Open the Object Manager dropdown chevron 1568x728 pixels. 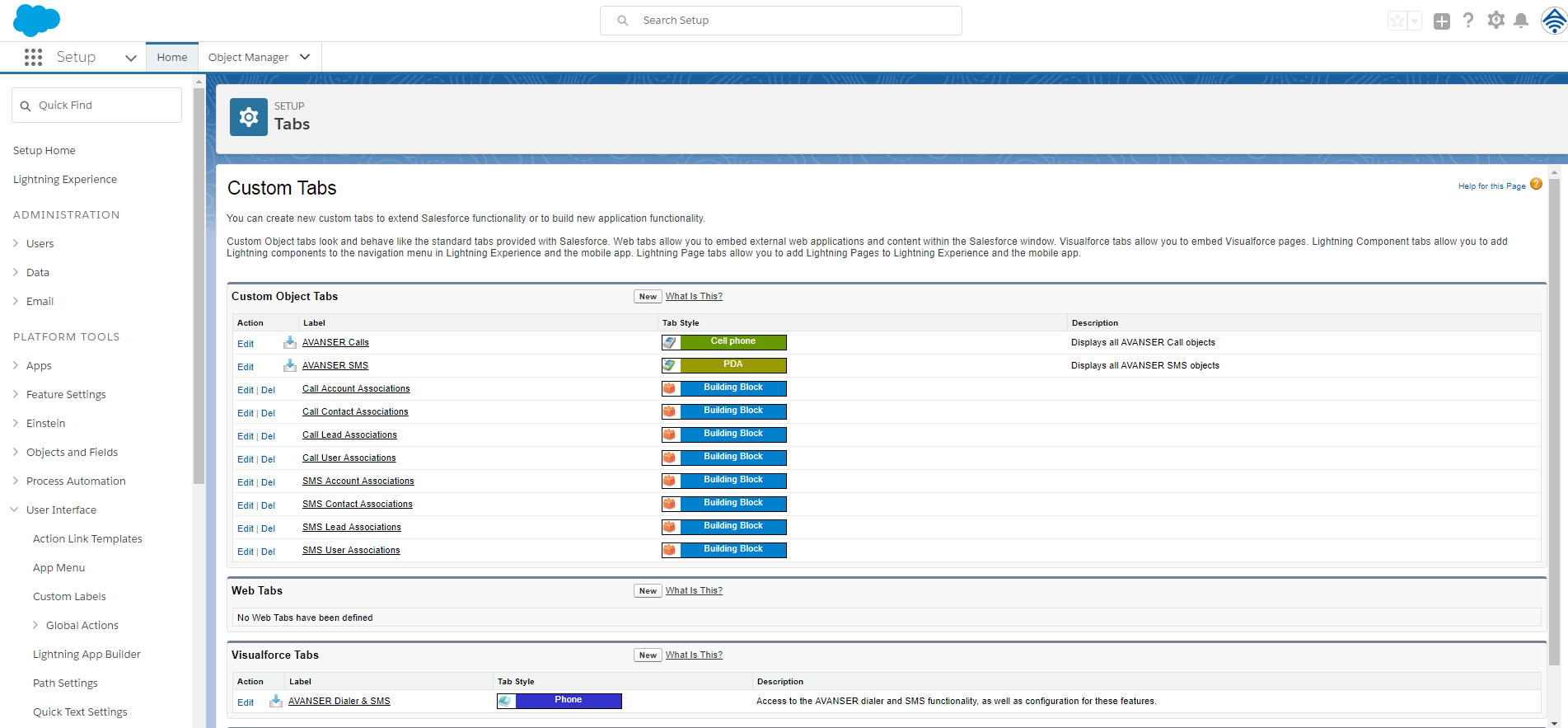[305, 57]
